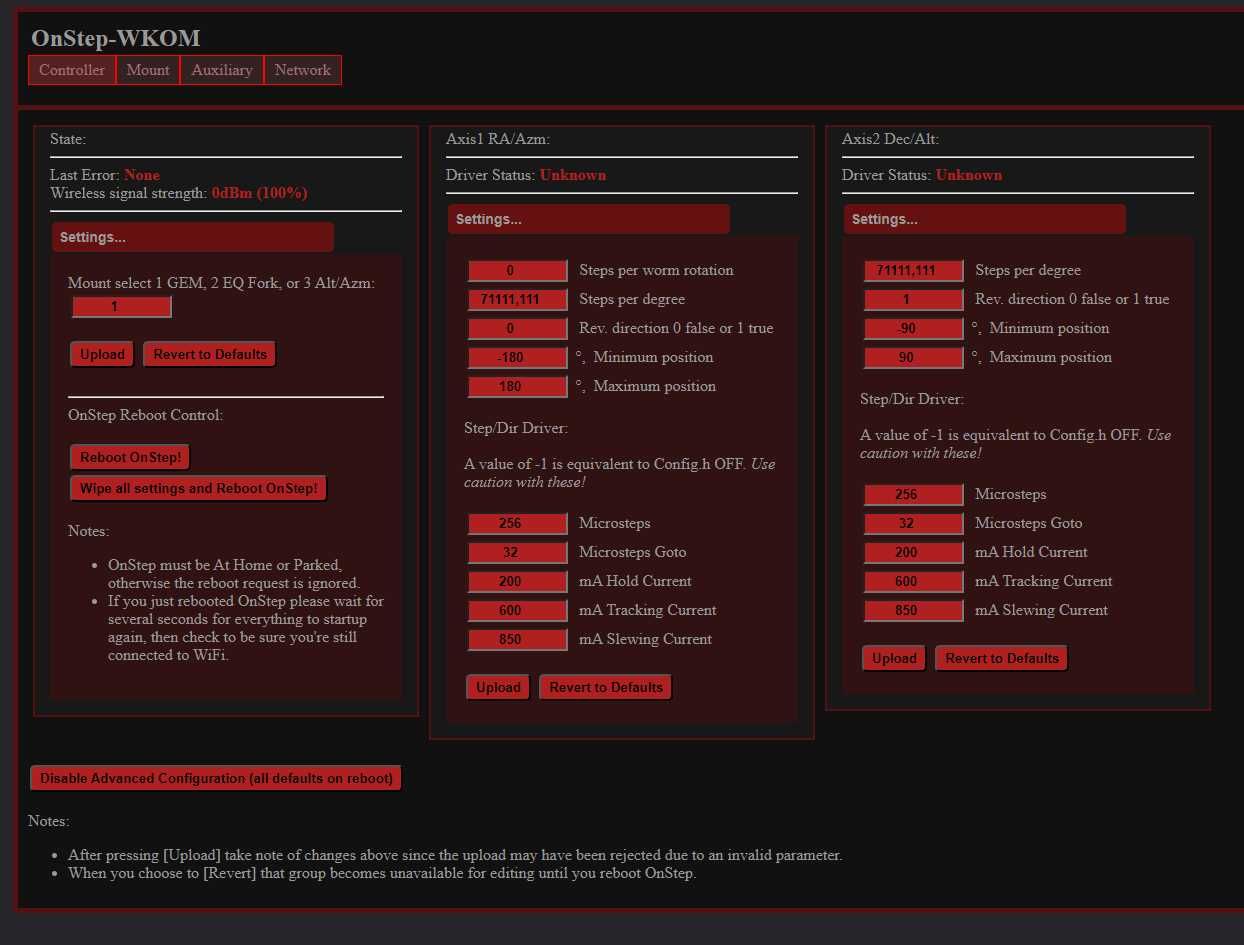Image resolution: width=1244 pixels, height=945 pixels.
Task: Disable Advanced Configuration
Action: (x=216, y=778)
